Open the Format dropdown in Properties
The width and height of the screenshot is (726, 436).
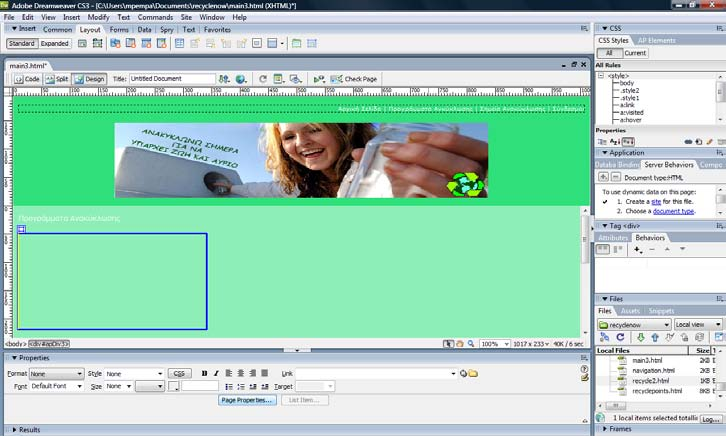point(56,374)
